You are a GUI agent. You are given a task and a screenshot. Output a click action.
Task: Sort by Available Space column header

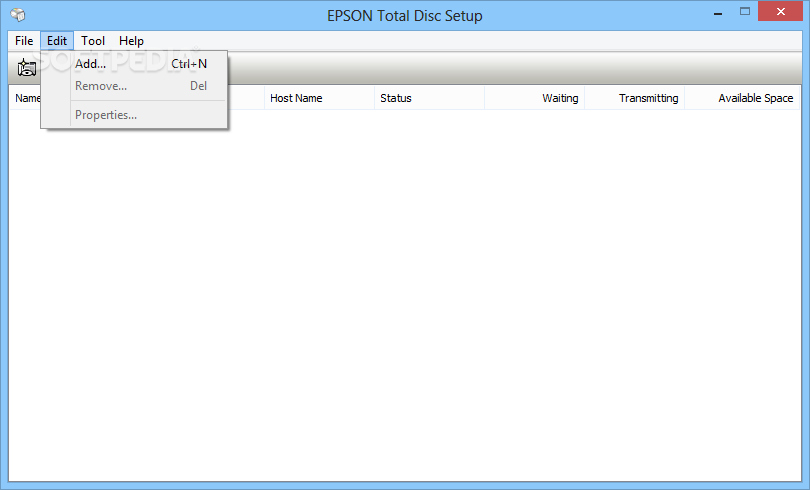point(742,98)
